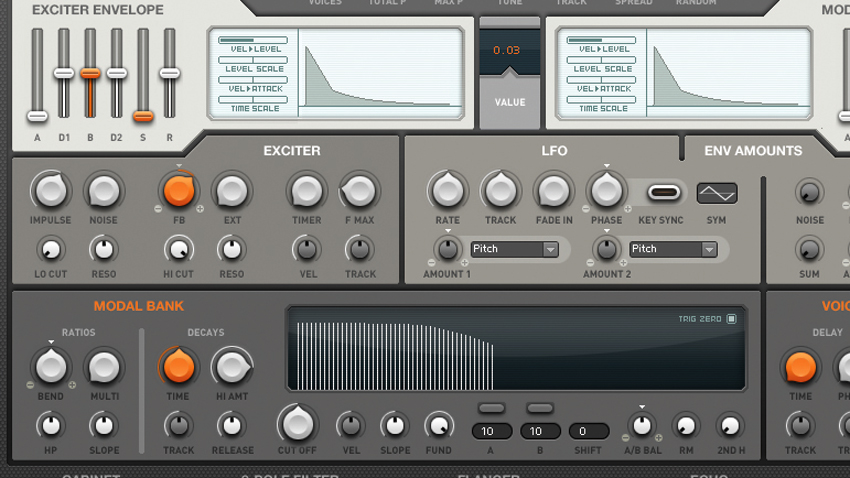Click the orange decay TIME knob

click(178, 367)
